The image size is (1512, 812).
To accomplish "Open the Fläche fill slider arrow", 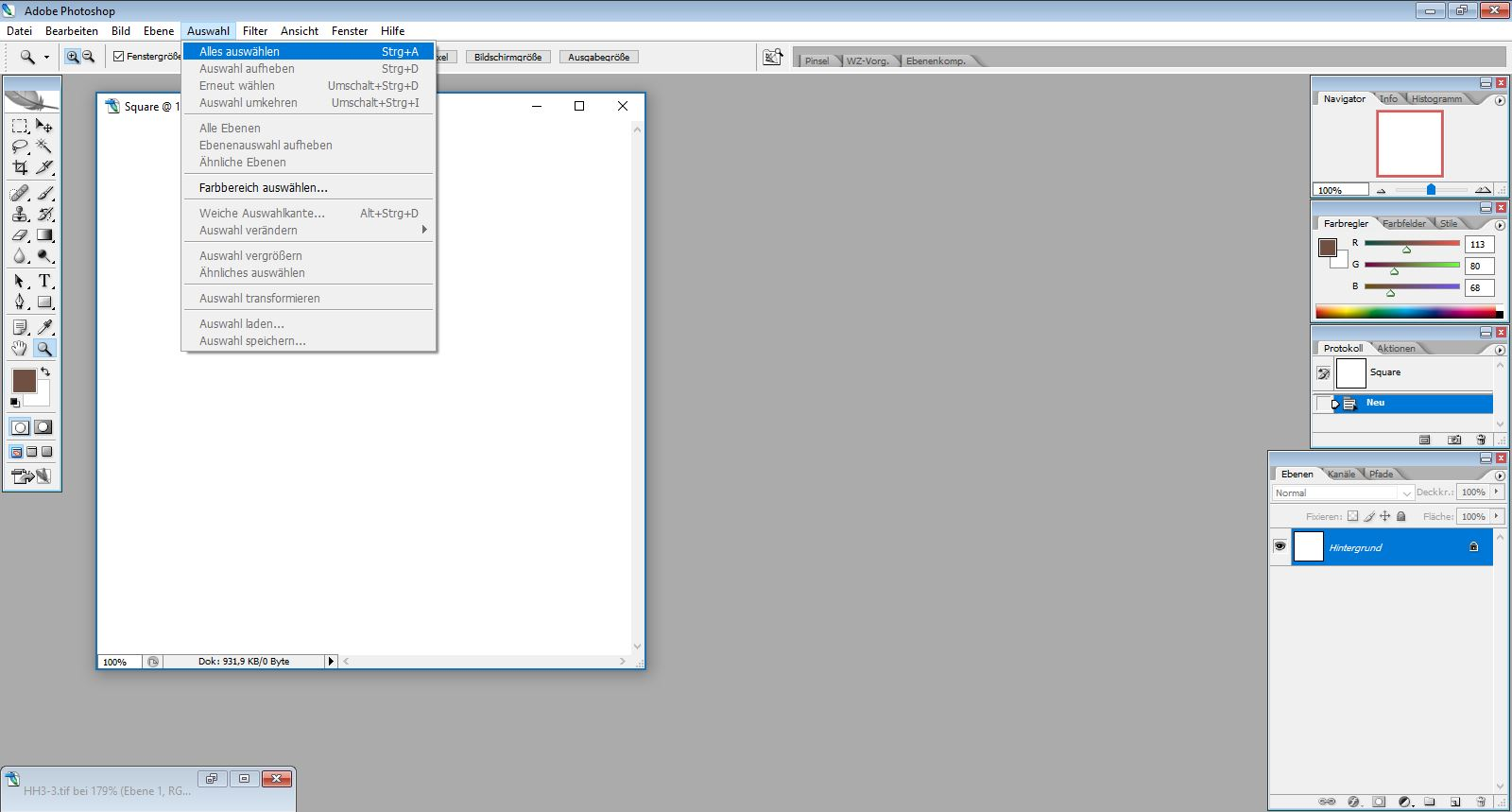I will coord(1496,516).
